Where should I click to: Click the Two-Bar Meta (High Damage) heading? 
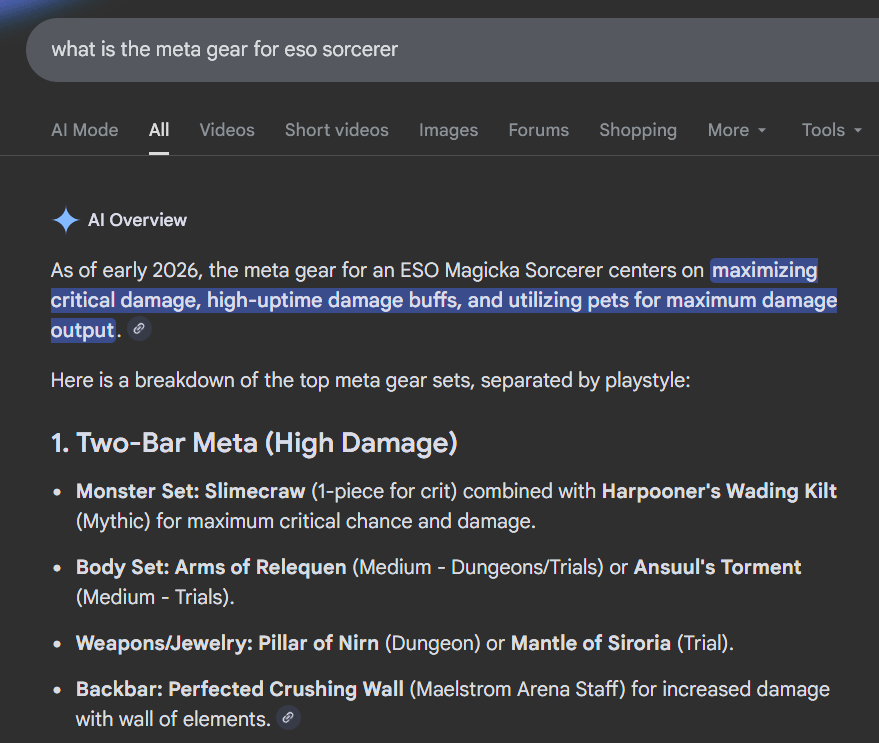click(255, 442)
